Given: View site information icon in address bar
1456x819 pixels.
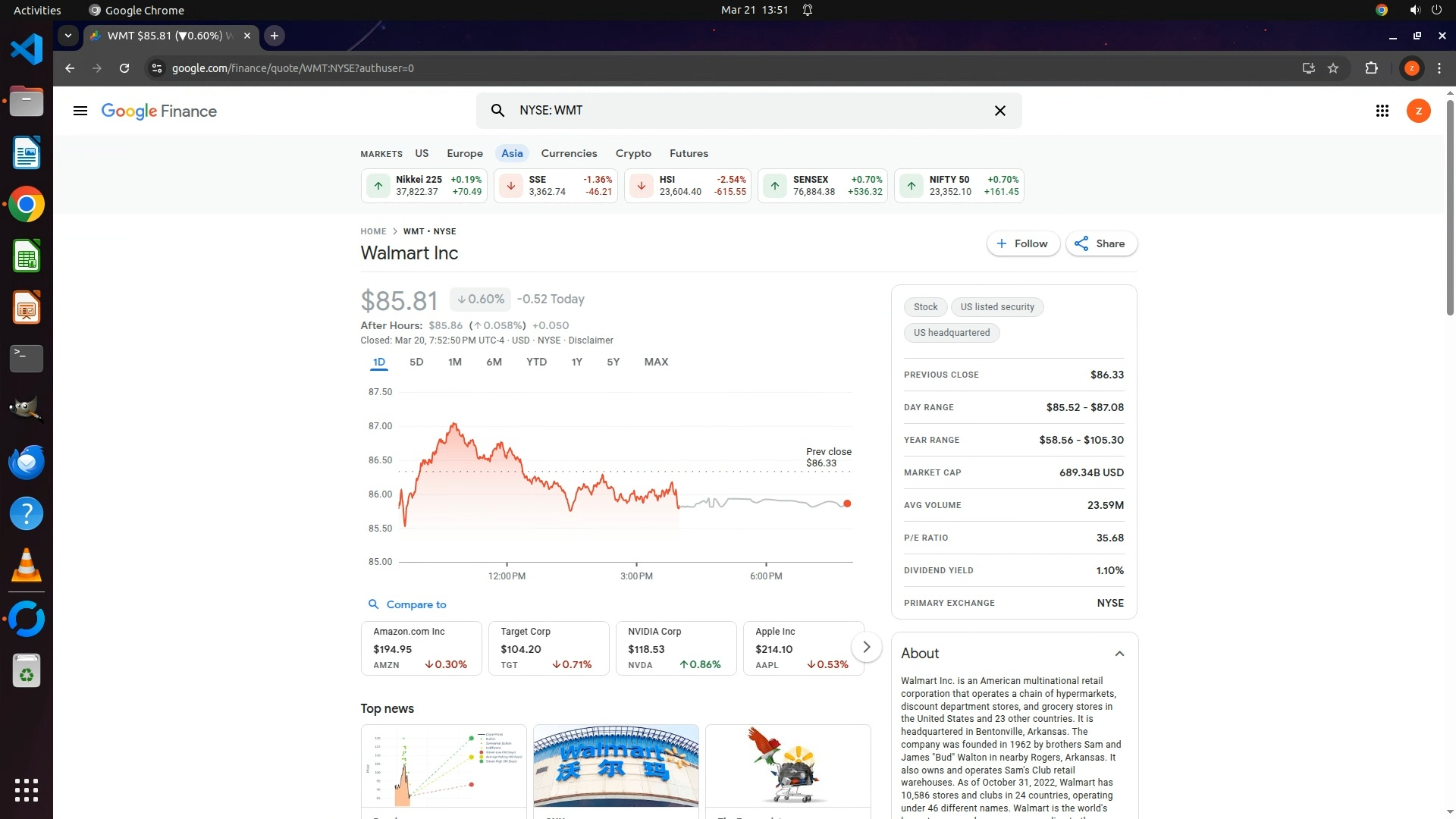Looking at the screenshot, I should [x=156, y=68].
